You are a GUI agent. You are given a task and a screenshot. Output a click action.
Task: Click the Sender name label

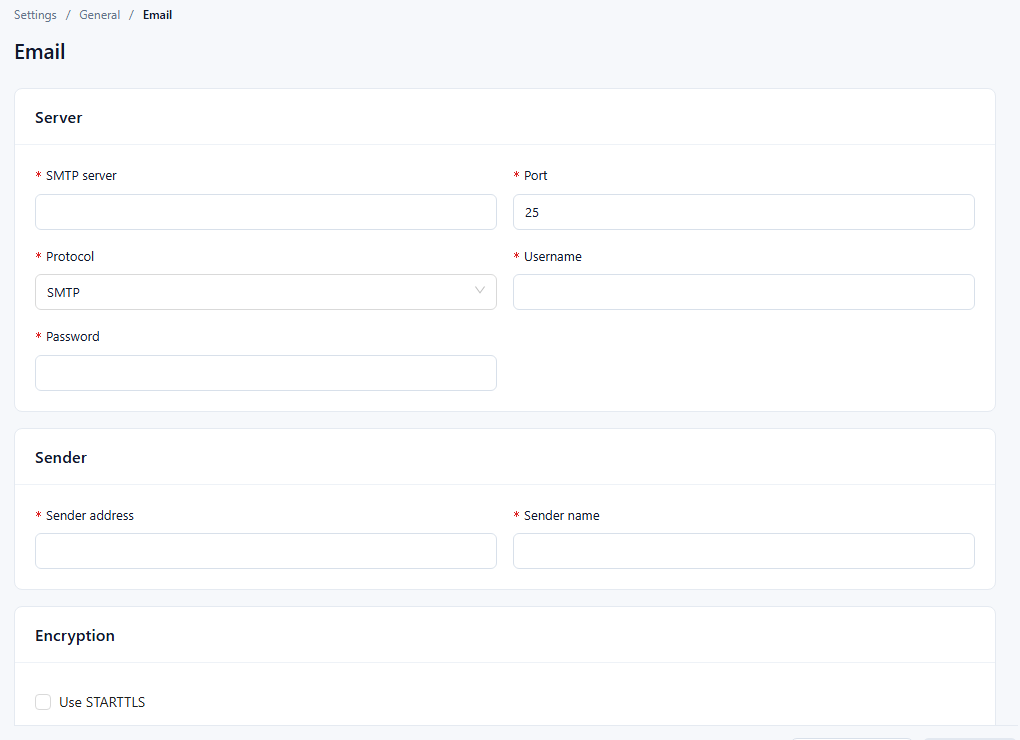561,515
